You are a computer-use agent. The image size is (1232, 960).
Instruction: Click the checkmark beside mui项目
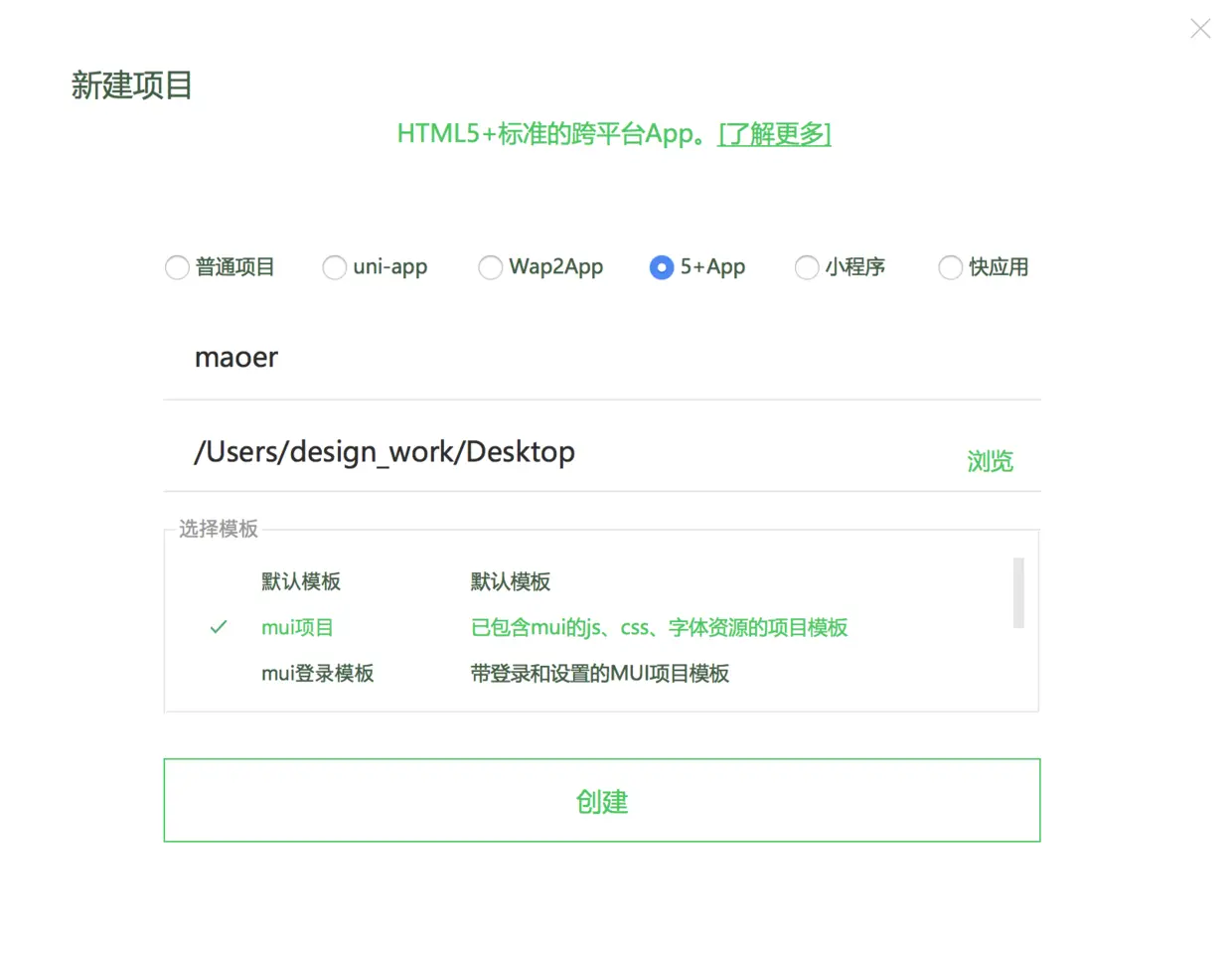[x=219, y=627]
